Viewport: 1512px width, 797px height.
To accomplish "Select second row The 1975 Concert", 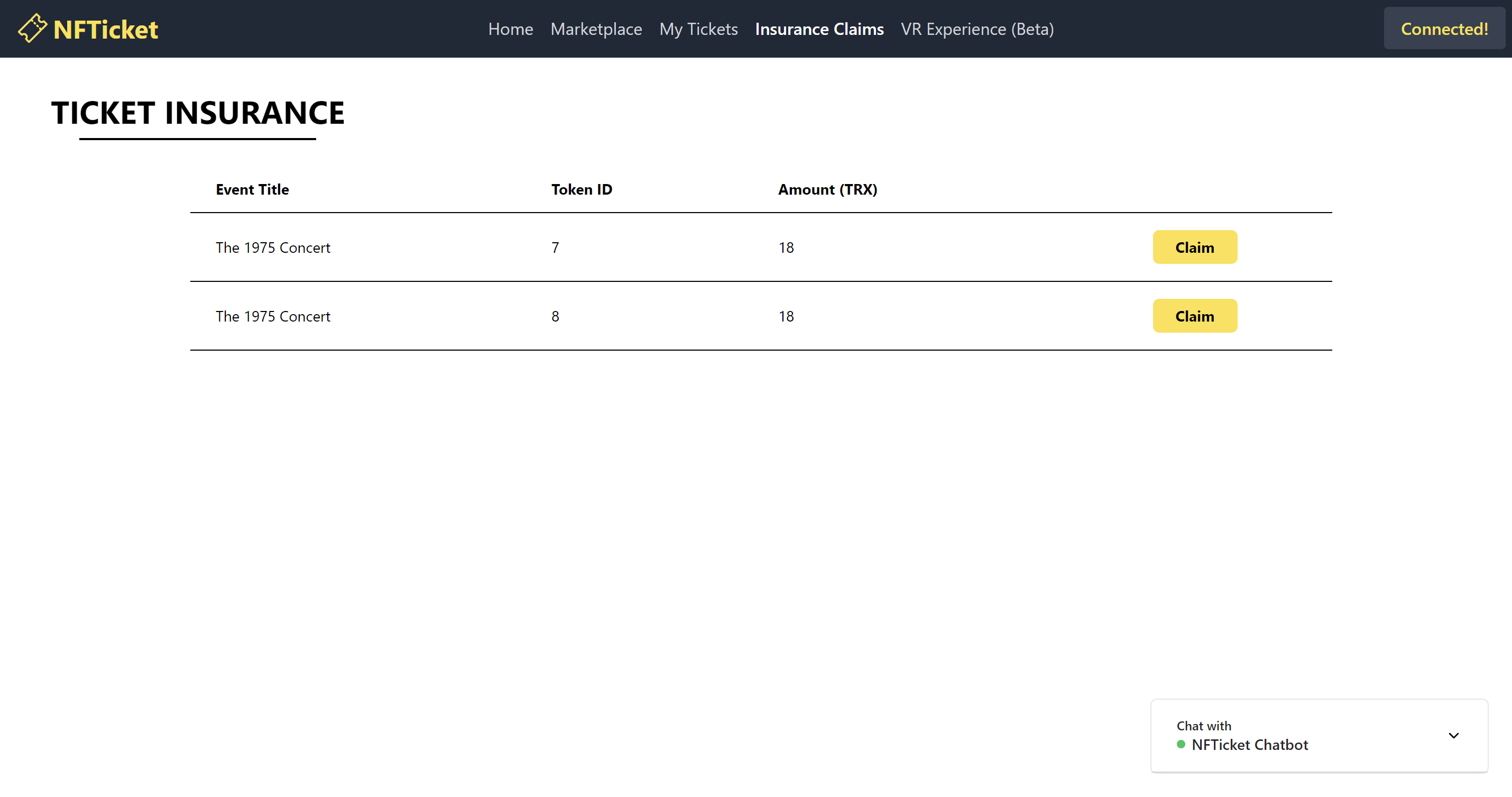I will (x=272, y=316).
